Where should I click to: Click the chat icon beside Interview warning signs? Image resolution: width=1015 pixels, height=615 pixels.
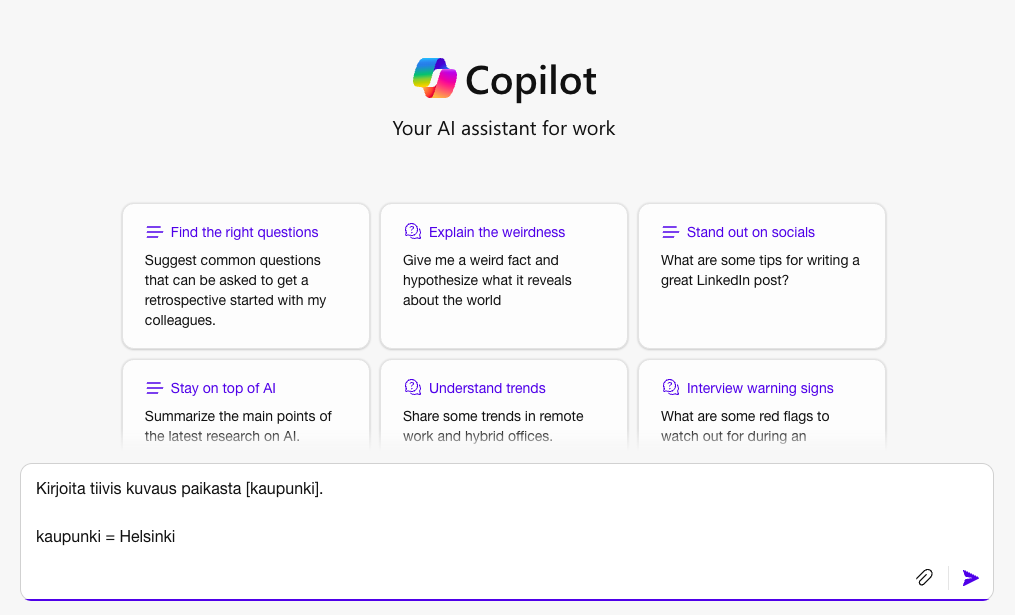tap(670, 388)
